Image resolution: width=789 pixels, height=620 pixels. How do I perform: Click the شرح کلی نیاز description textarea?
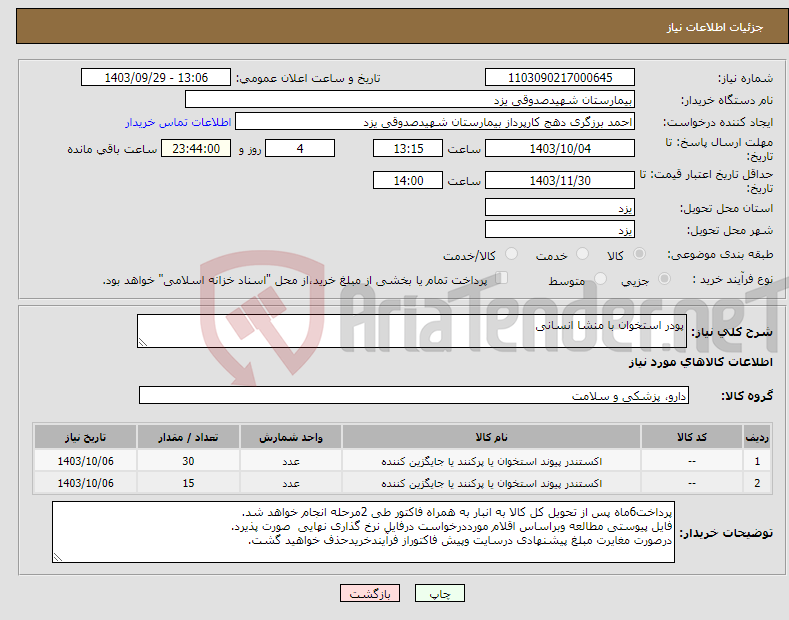pos(412,331)
